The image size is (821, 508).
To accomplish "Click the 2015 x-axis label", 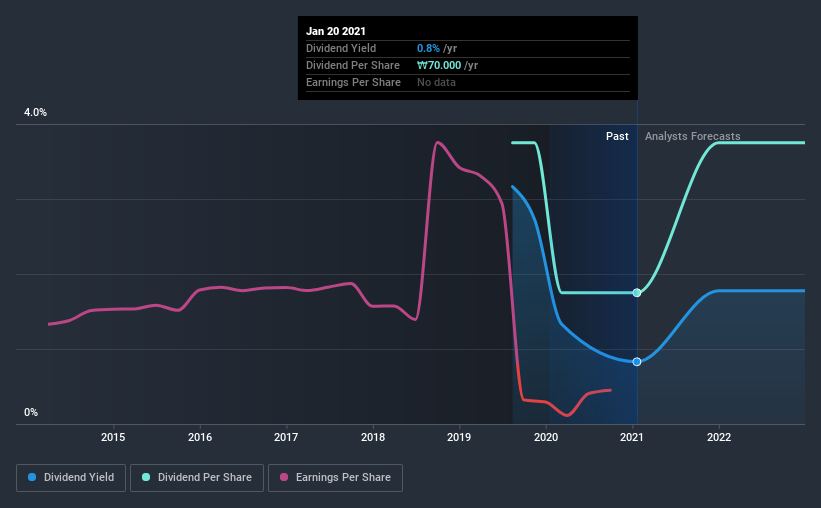I will [x=113, y=437].
